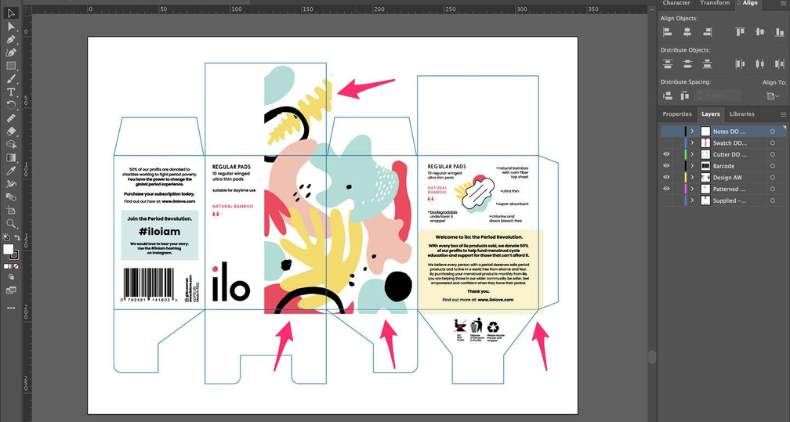Click Vertical Distribute Center icon
The image size is (790, 422).
click(687, 64)
